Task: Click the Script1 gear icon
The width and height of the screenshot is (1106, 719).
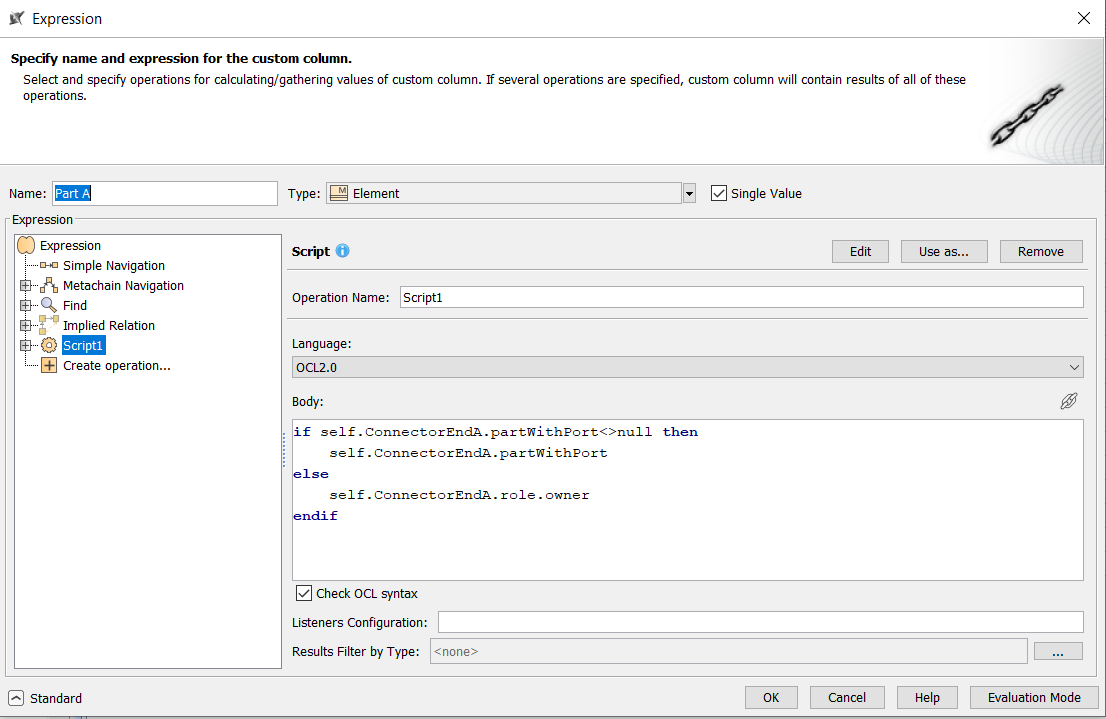Action: tap(49, 346)
